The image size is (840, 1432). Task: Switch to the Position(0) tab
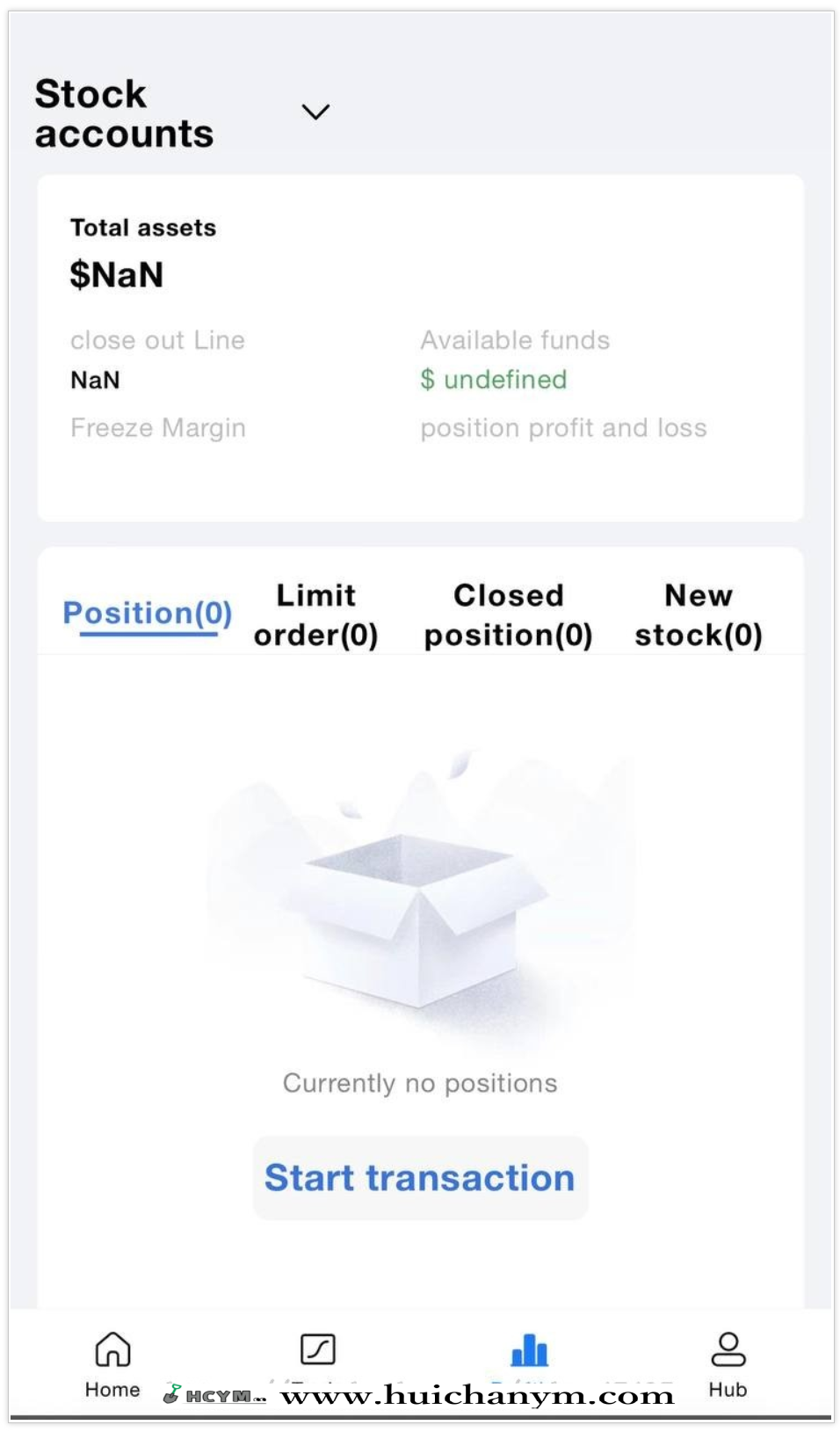coord(148,613)
